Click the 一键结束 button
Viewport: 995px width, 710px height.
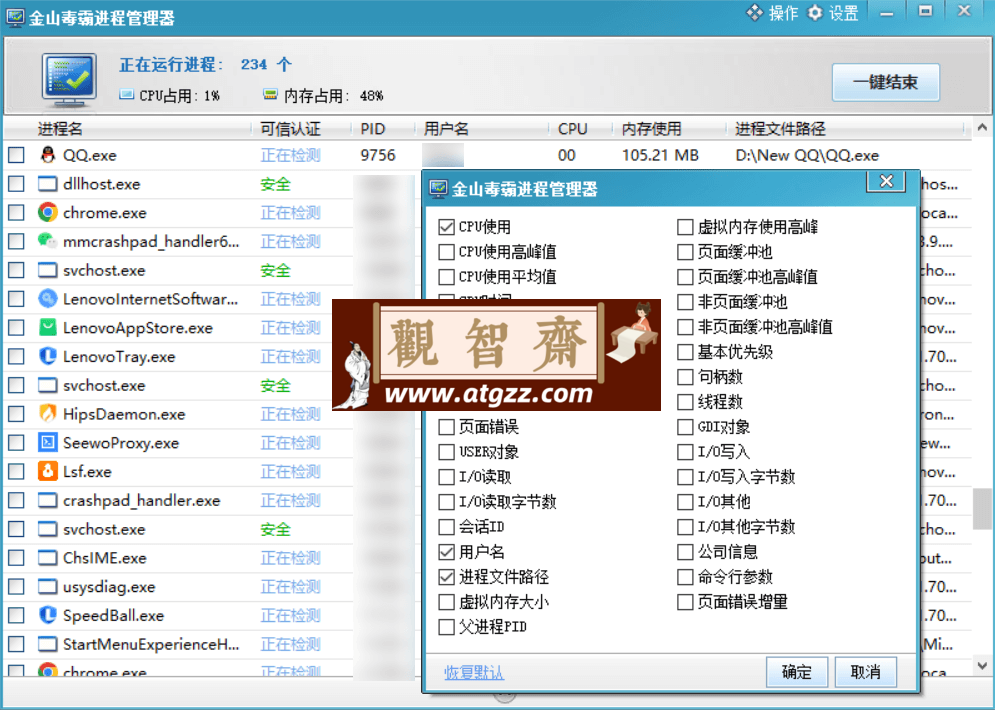(885, 82)
